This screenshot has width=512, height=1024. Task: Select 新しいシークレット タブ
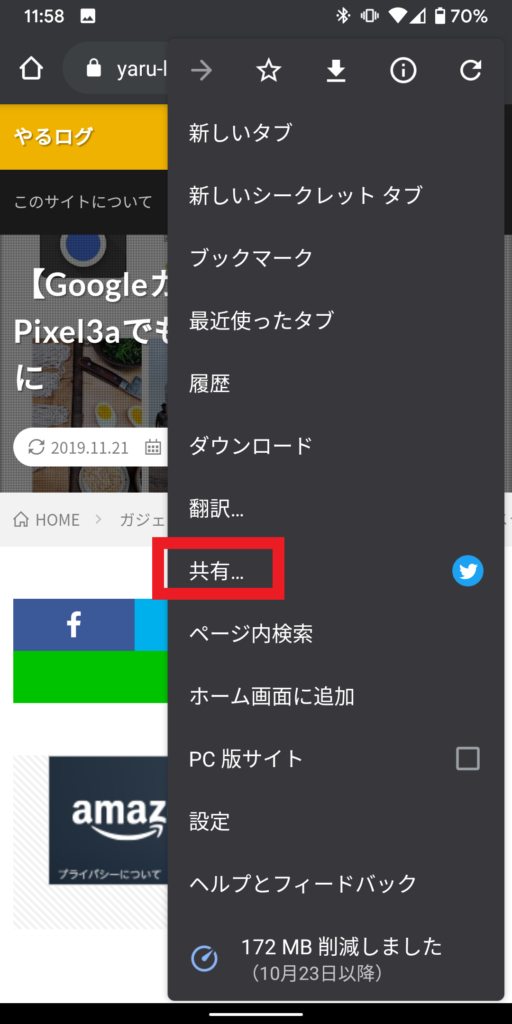pyautogui.click(x=336, y=195)
